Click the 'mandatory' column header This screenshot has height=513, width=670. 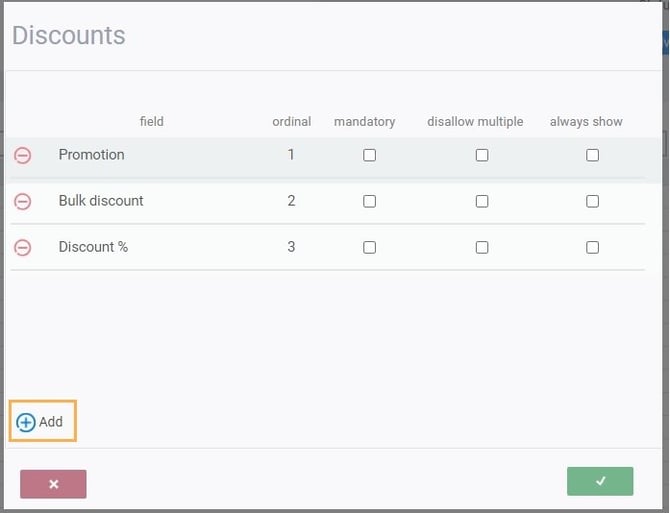tap(364, 122)
